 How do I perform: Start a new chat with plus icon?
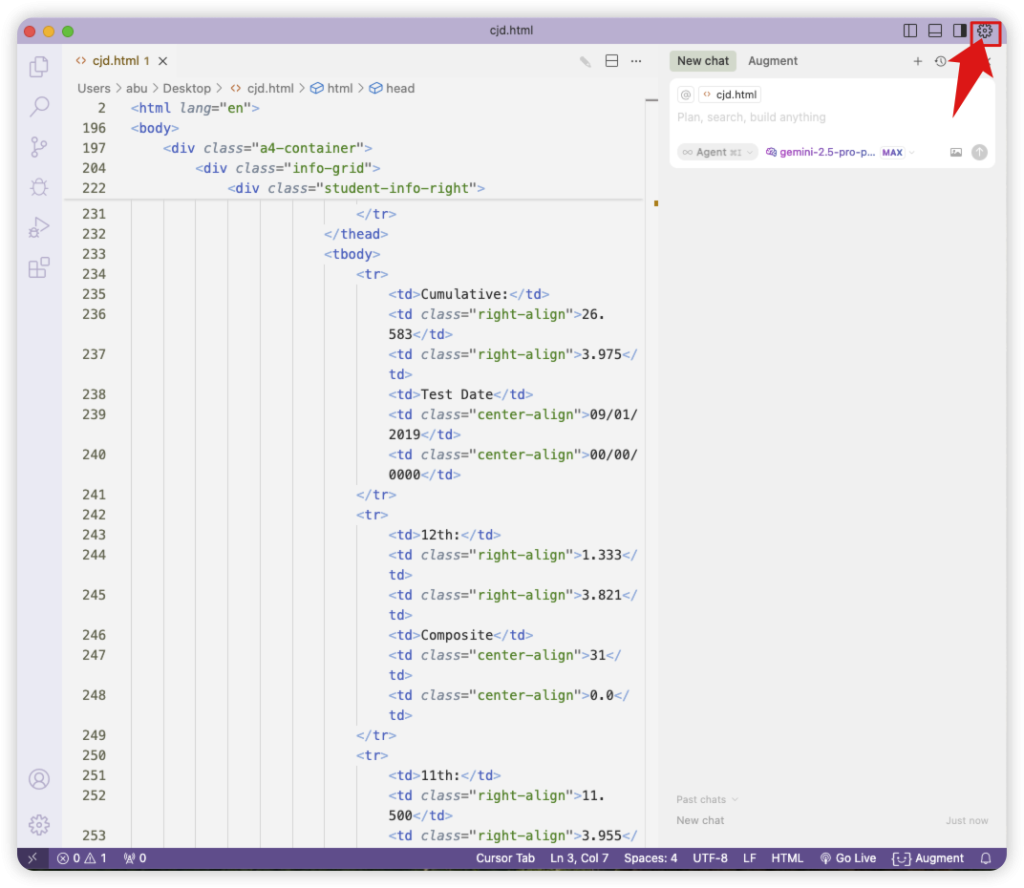(918, 61)
